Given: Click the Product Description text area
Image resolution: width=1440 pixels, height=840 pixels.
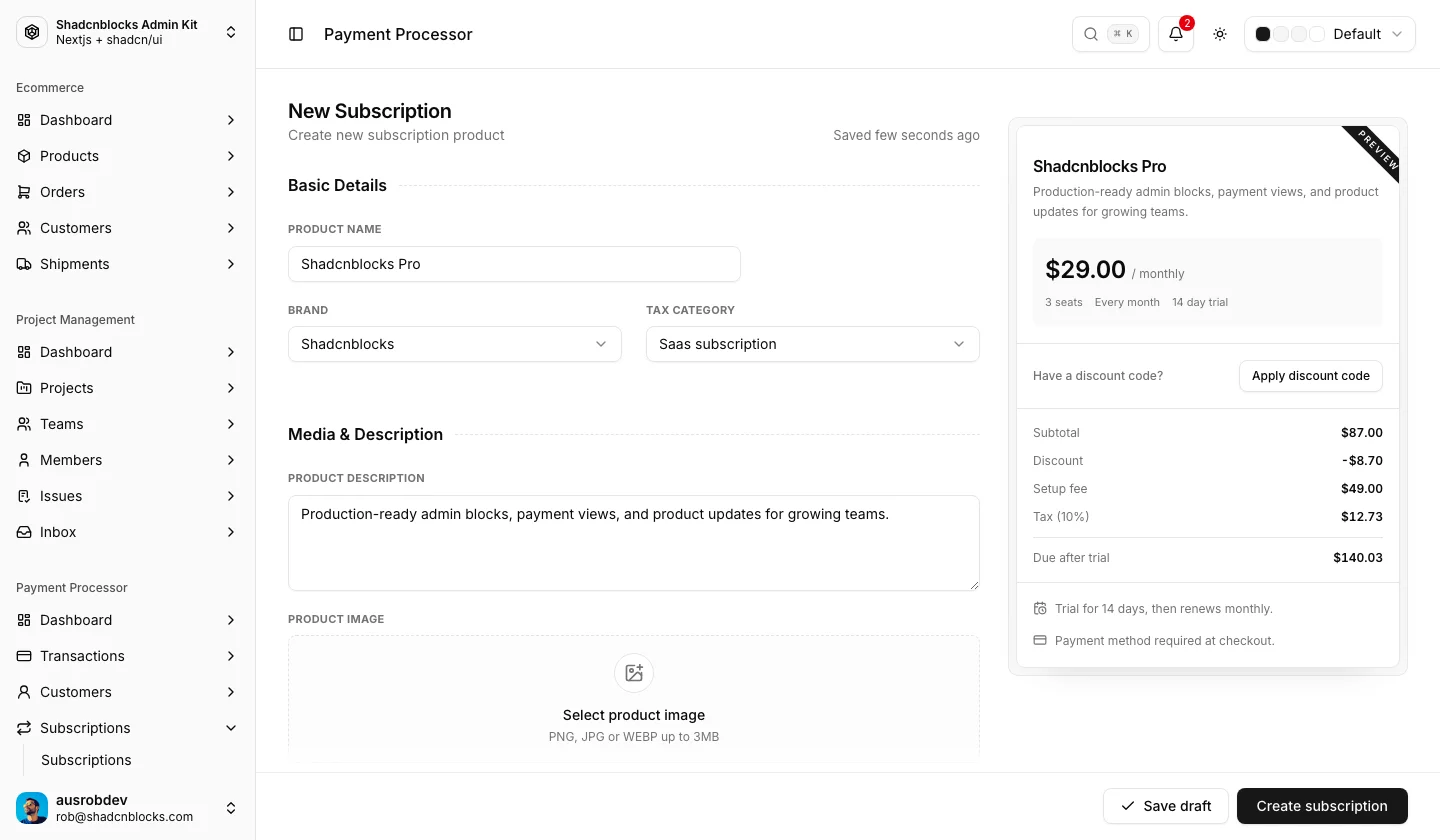Looking at the screenshot, I should (x=634, y=543).
